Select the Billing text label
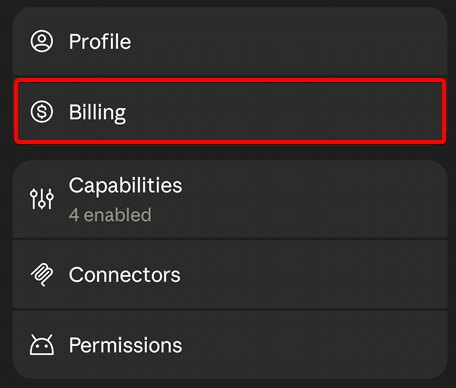Screen dimensions: 456x388 click(97, 113)
